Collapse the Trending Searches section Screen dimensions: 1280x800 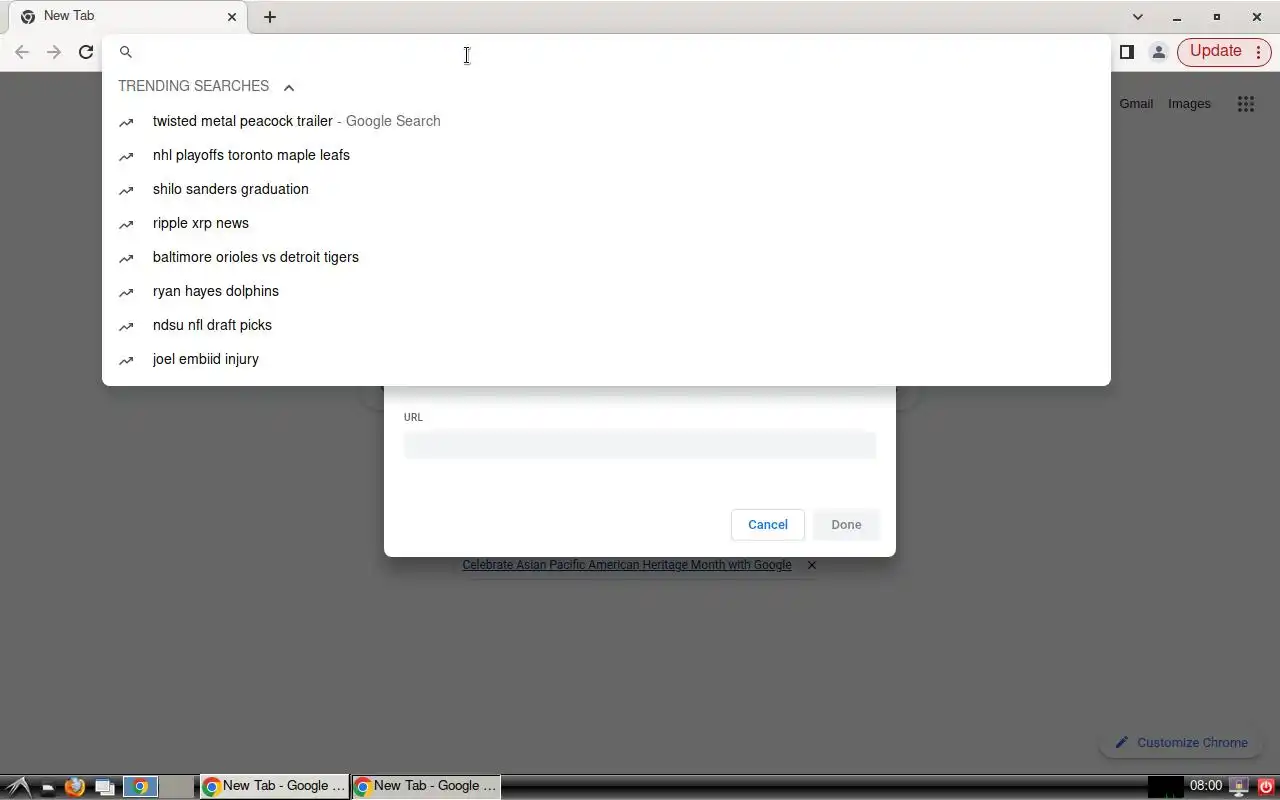click(x=289, y=87)
